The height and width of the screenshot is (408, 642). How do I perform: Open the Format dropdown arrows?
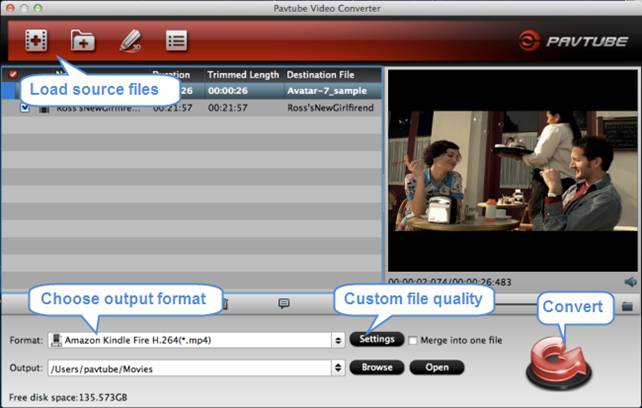338,340
